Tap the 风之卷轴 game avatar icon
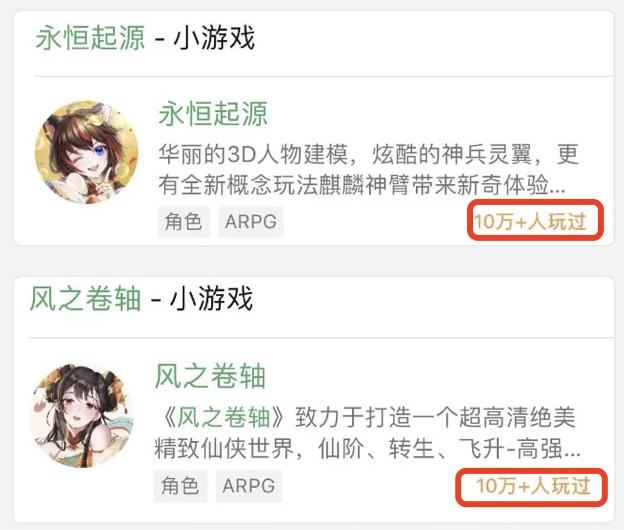This screenshot has height=530, width=624. (x=82, y=415)
